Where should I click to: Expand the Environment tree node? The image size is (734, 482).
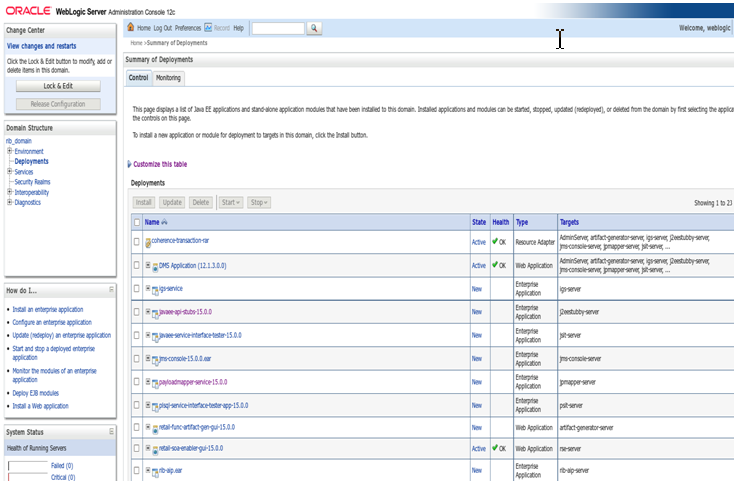coord(9,151)
